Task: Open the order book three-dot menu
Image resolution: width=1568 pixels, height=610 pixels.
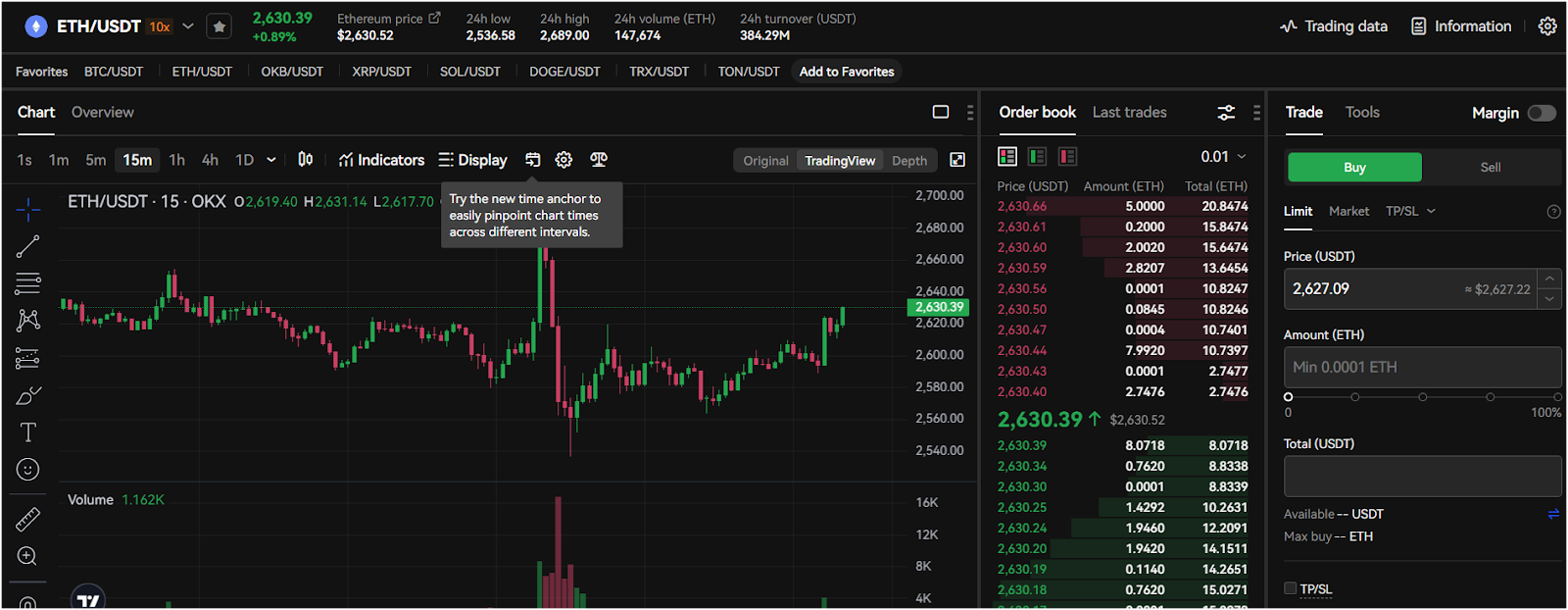Action: pos(1256,113)
